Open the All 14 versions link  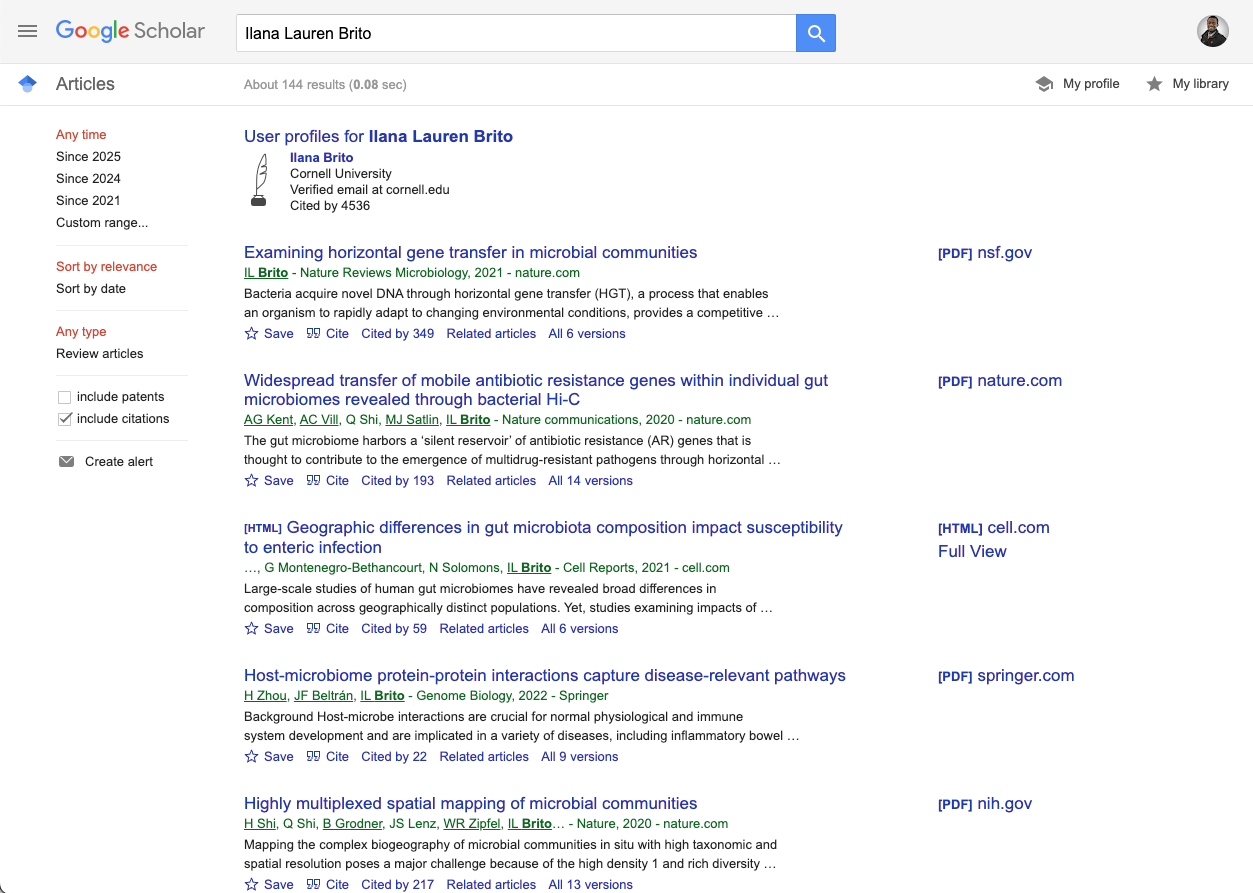[590, 481]
